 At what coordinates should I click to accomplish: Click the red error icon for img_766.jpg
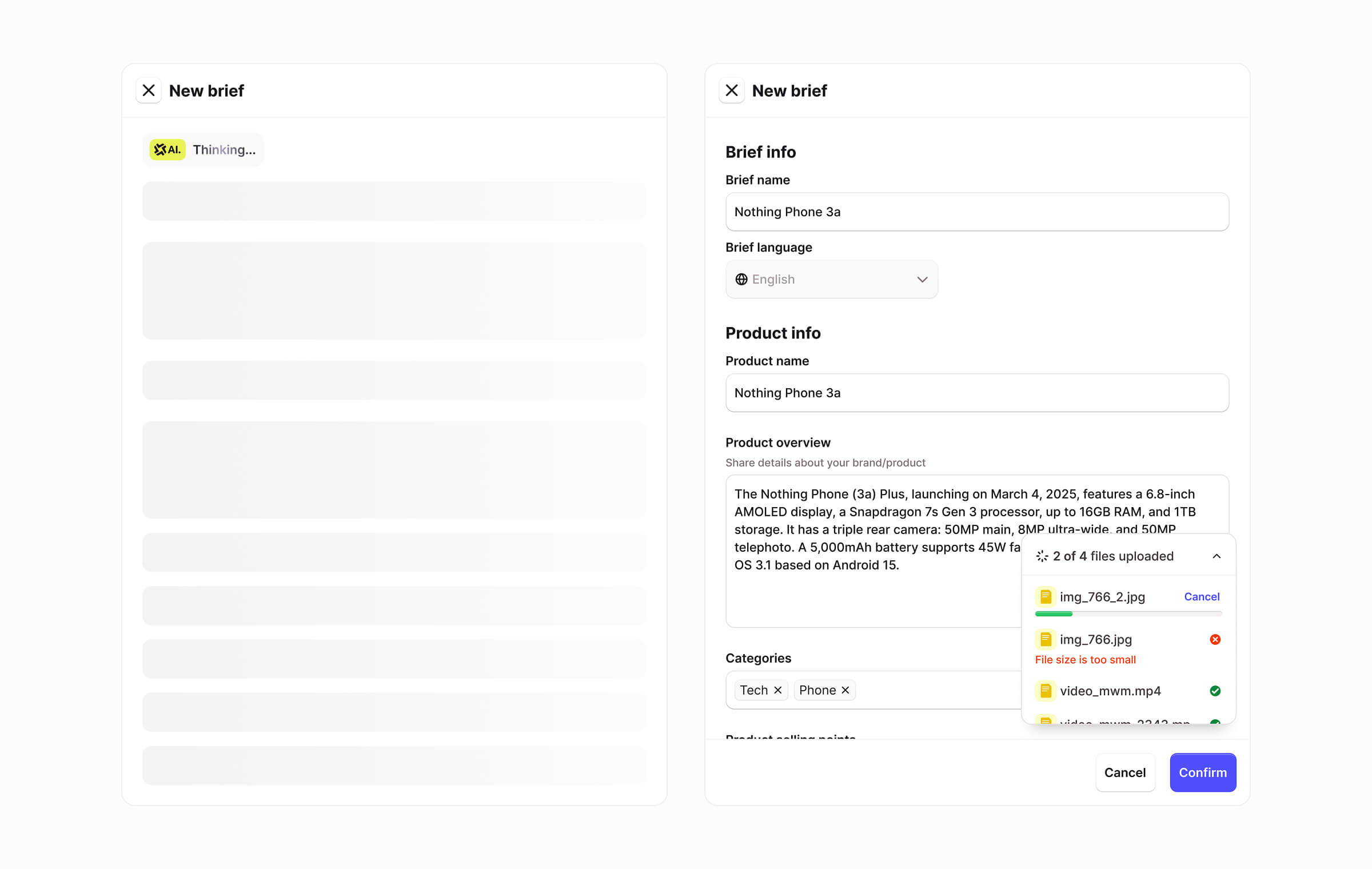pyautogui.click(x=1215, y=639)
